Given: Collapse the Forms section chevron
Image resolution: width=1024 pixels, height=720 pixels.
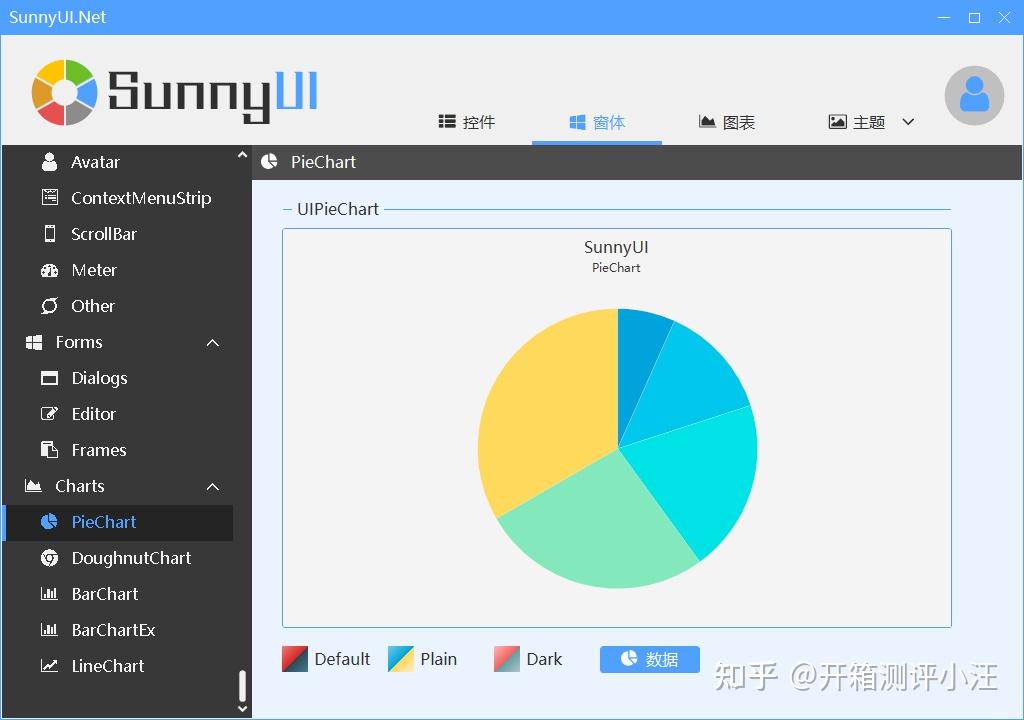Looking at the screenshot, I should (x=213, y=342).
